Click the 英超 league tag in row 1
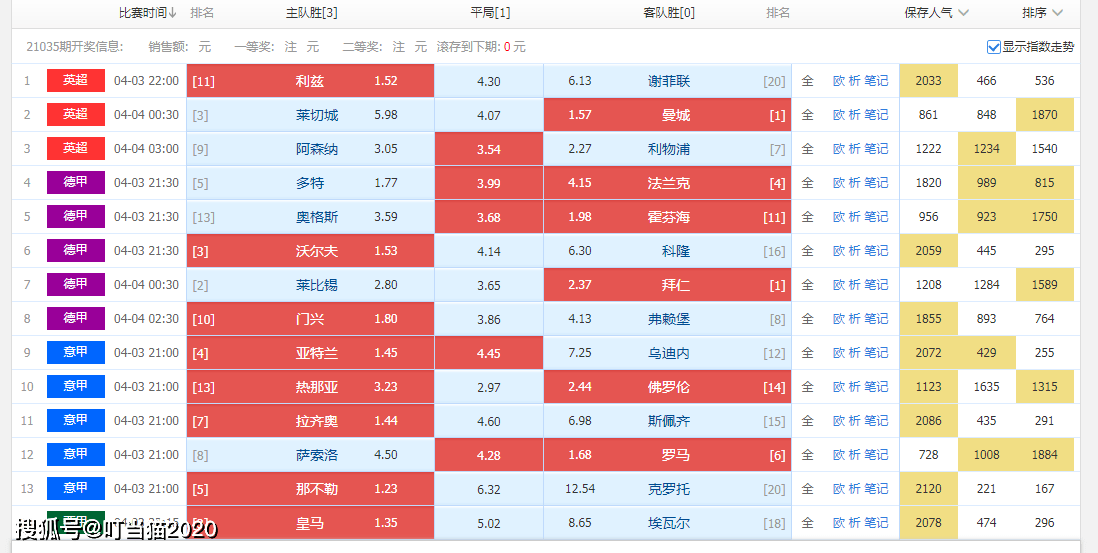This screenshot has height=553, width=1098. [76, 80]
